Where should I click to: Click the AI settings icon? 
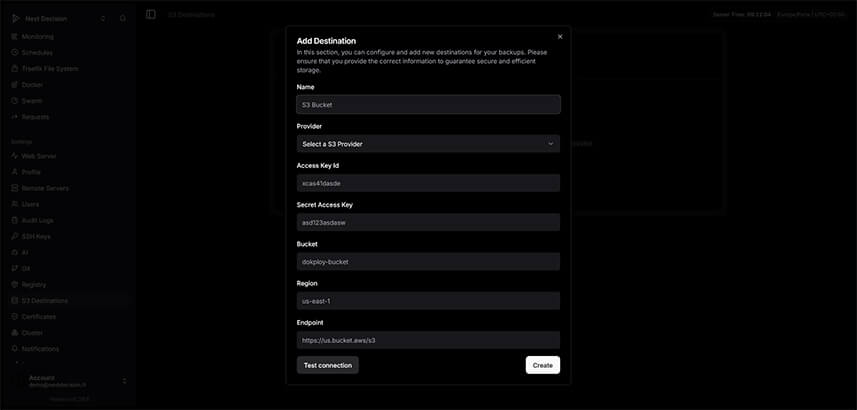click(15, 253)
